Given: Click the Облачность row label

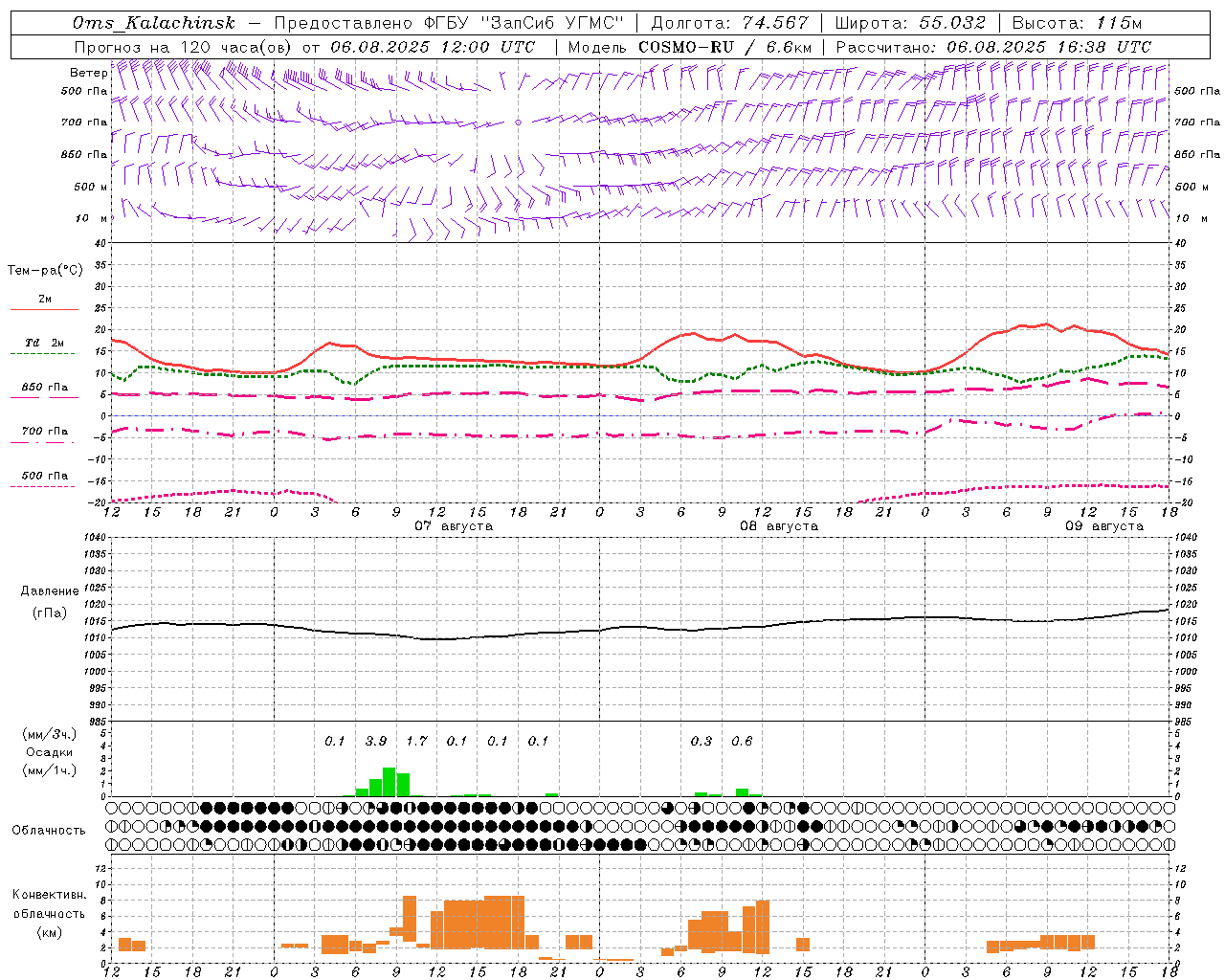Looking at the screenshot, I should click(x=49, y=831).
